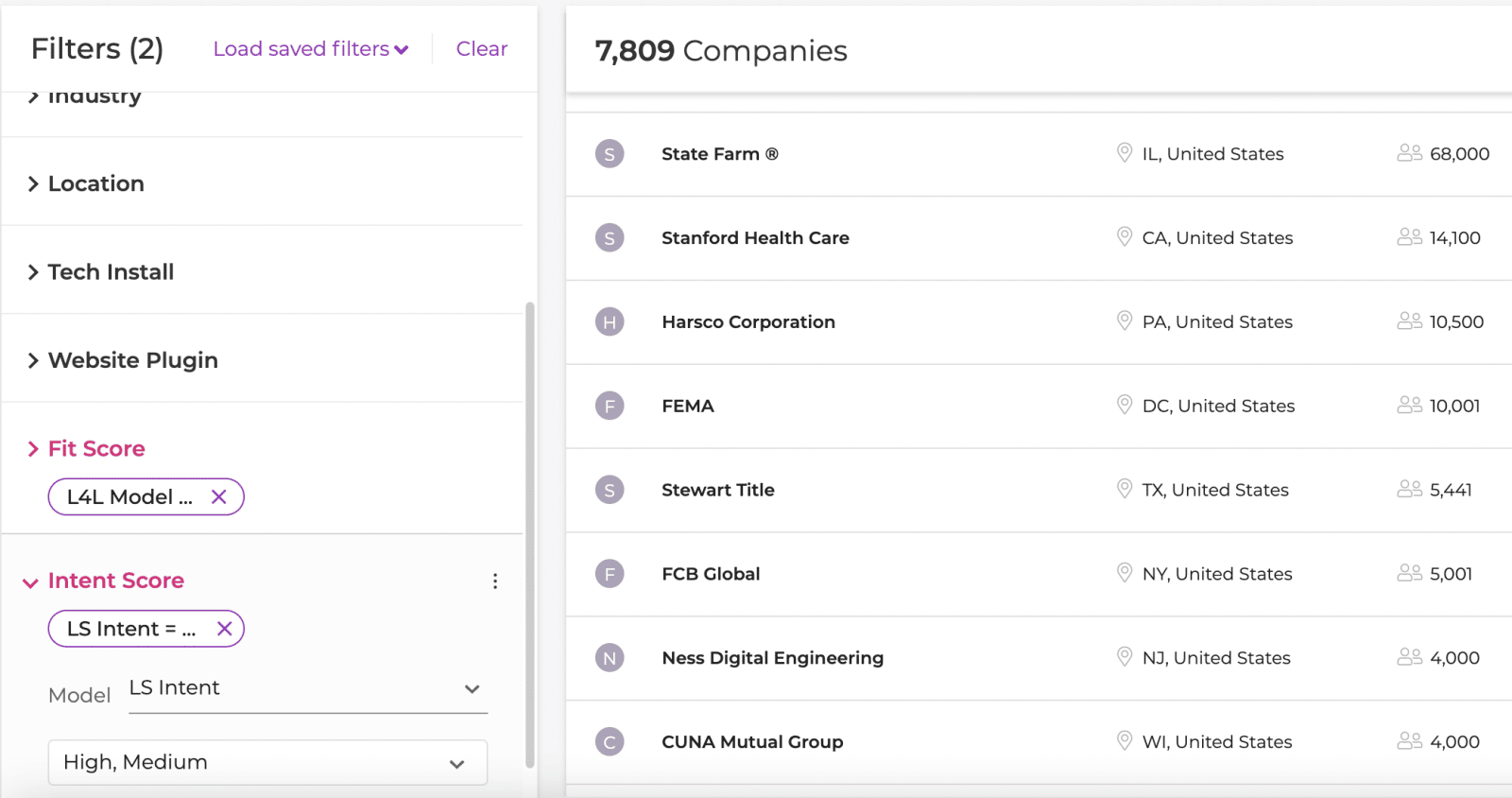Click location pin icon for FCB Global
The height and width of the screenshot is (798, 1512).
tap(1125, 574)
